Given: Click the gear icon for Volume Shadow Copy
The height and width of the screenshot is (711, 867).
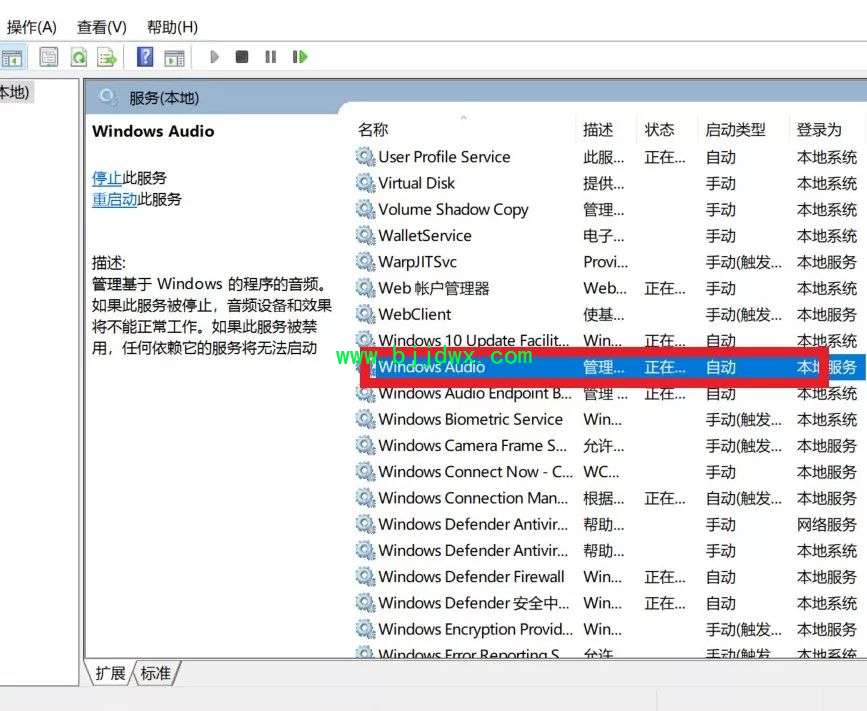Looking at the screenshot, I should click(x=365, y=209).
